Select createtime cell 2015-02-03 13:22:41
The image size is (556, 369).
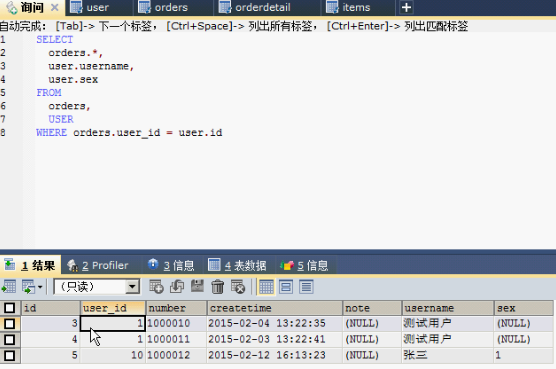point(275,340)
